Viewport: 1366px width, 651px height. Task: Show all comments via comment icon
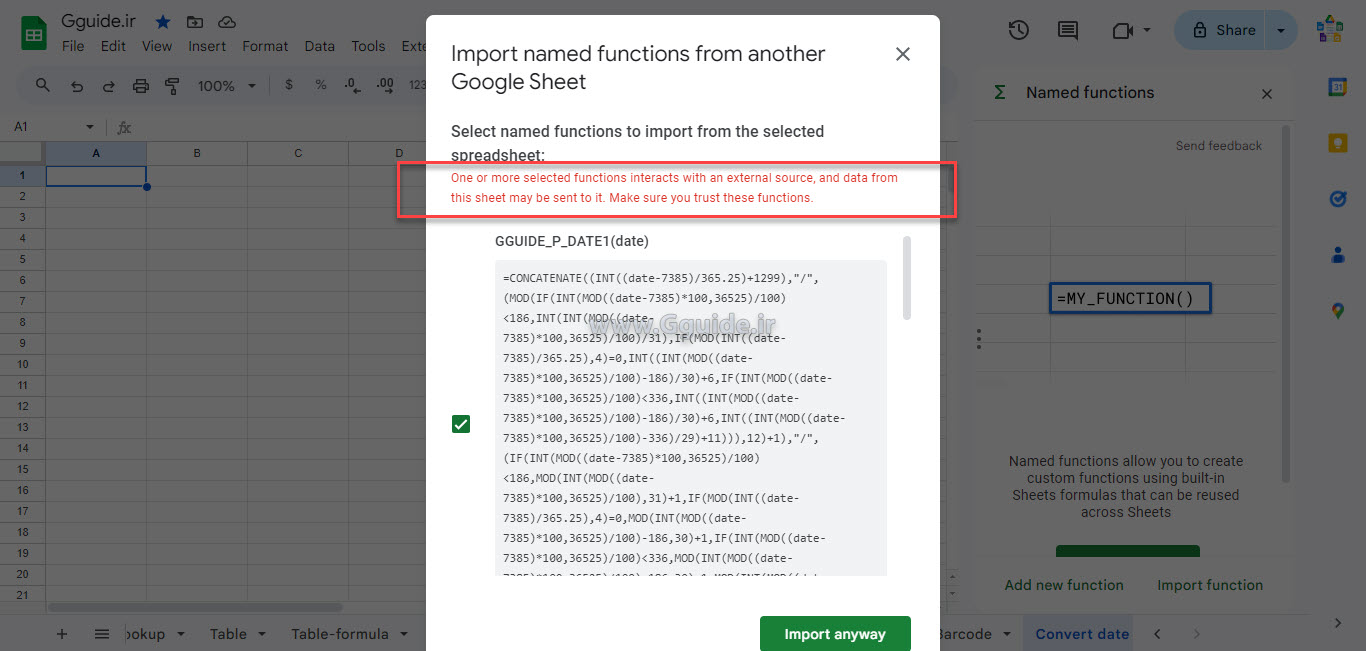(1066, 30)
